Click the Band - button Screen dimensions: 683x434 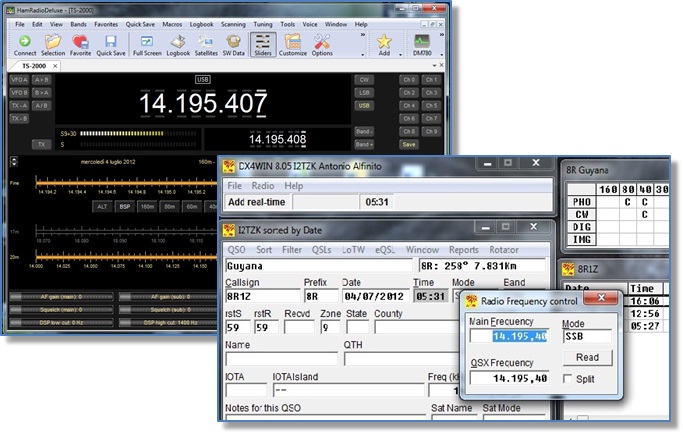[x=364, y=131]
